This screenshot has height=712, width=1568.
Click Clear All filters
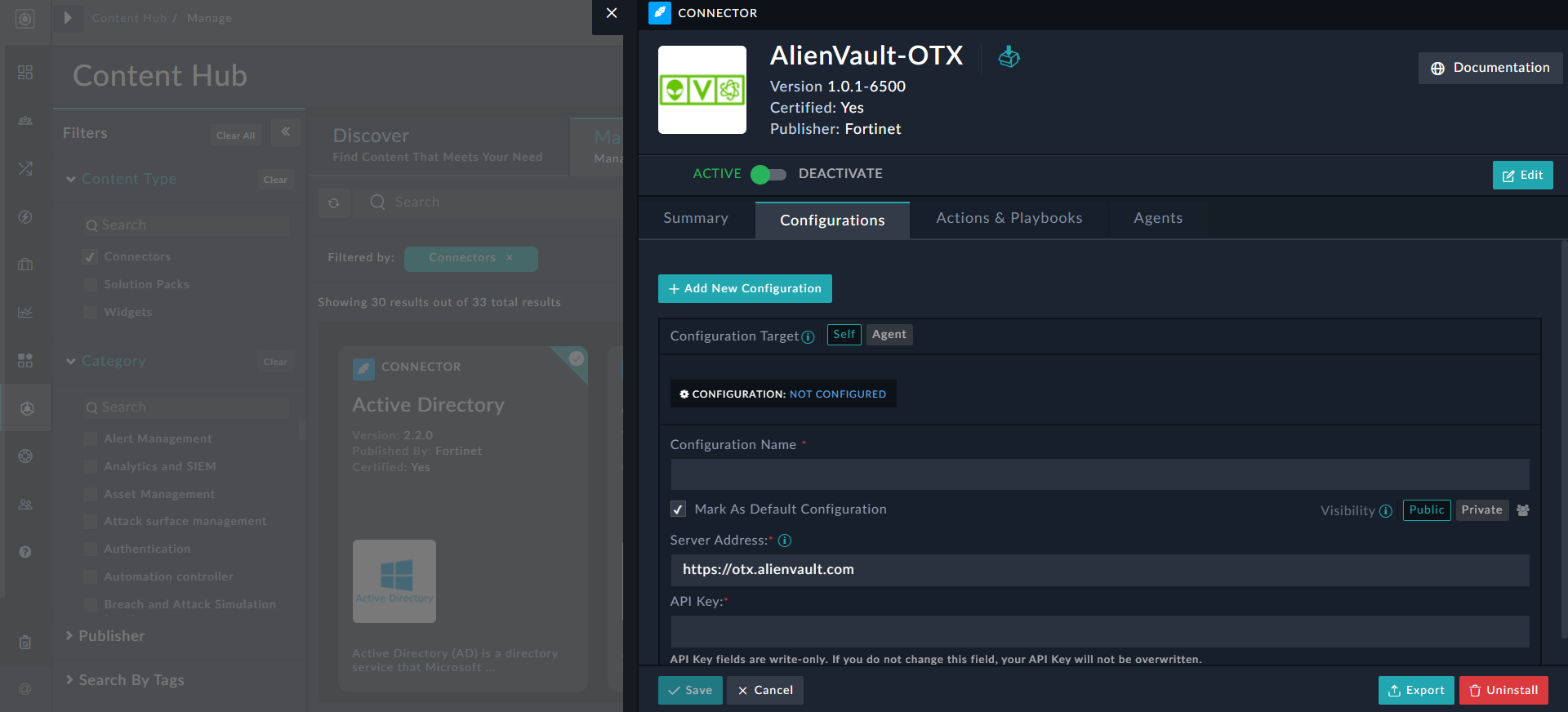click(x=235, y=136)
